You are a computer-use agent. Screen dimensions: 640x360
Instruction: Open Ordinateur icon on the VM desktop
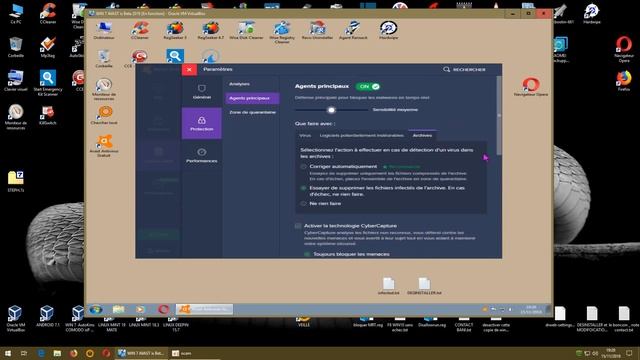click(x=104, y=31)
